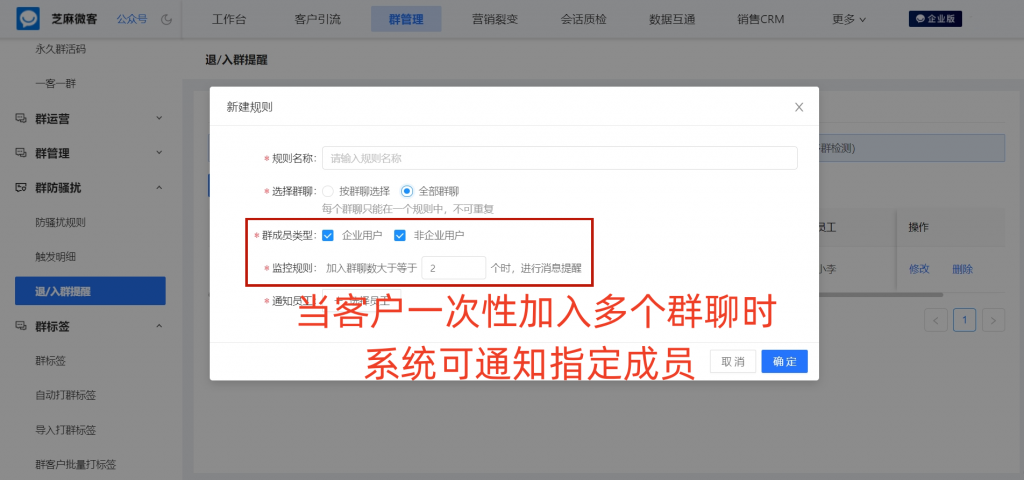Image resolution: width=1024 pixels, height=480 pixels.
Task: Click 群管理 sidebar section icon
Action: click(22, 153)
